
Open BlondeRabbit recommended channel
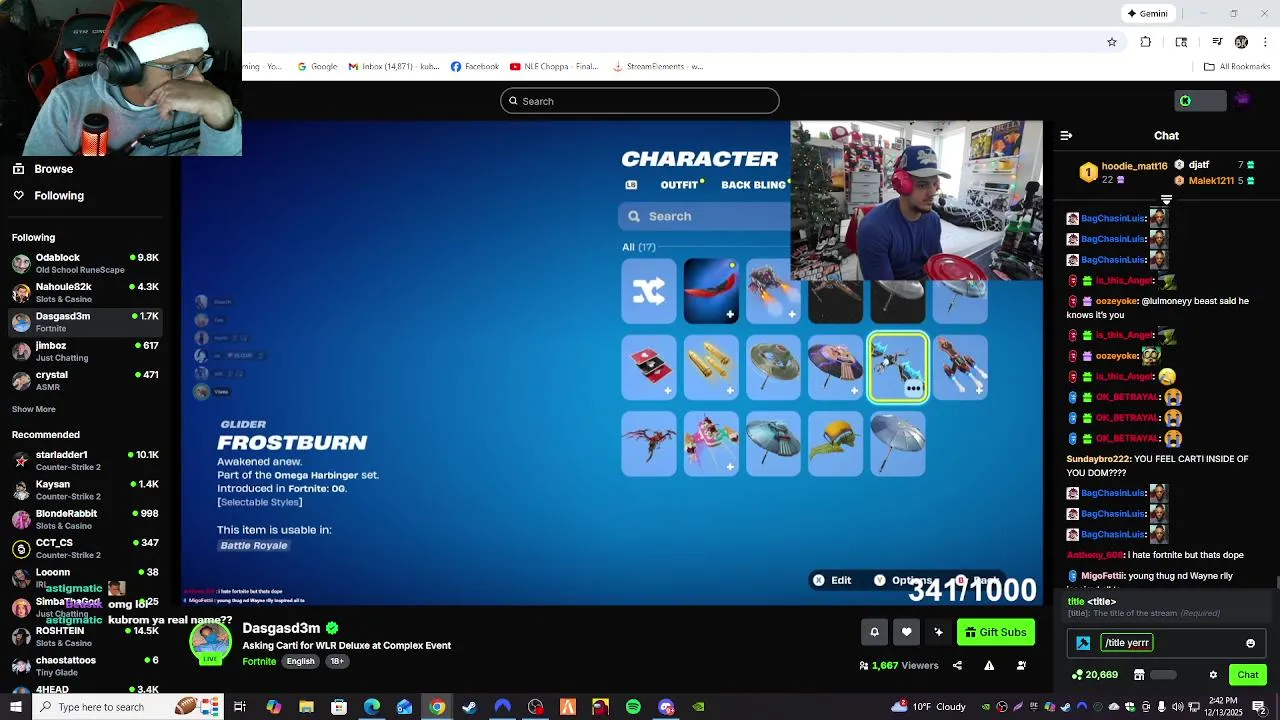pos(85,519)
